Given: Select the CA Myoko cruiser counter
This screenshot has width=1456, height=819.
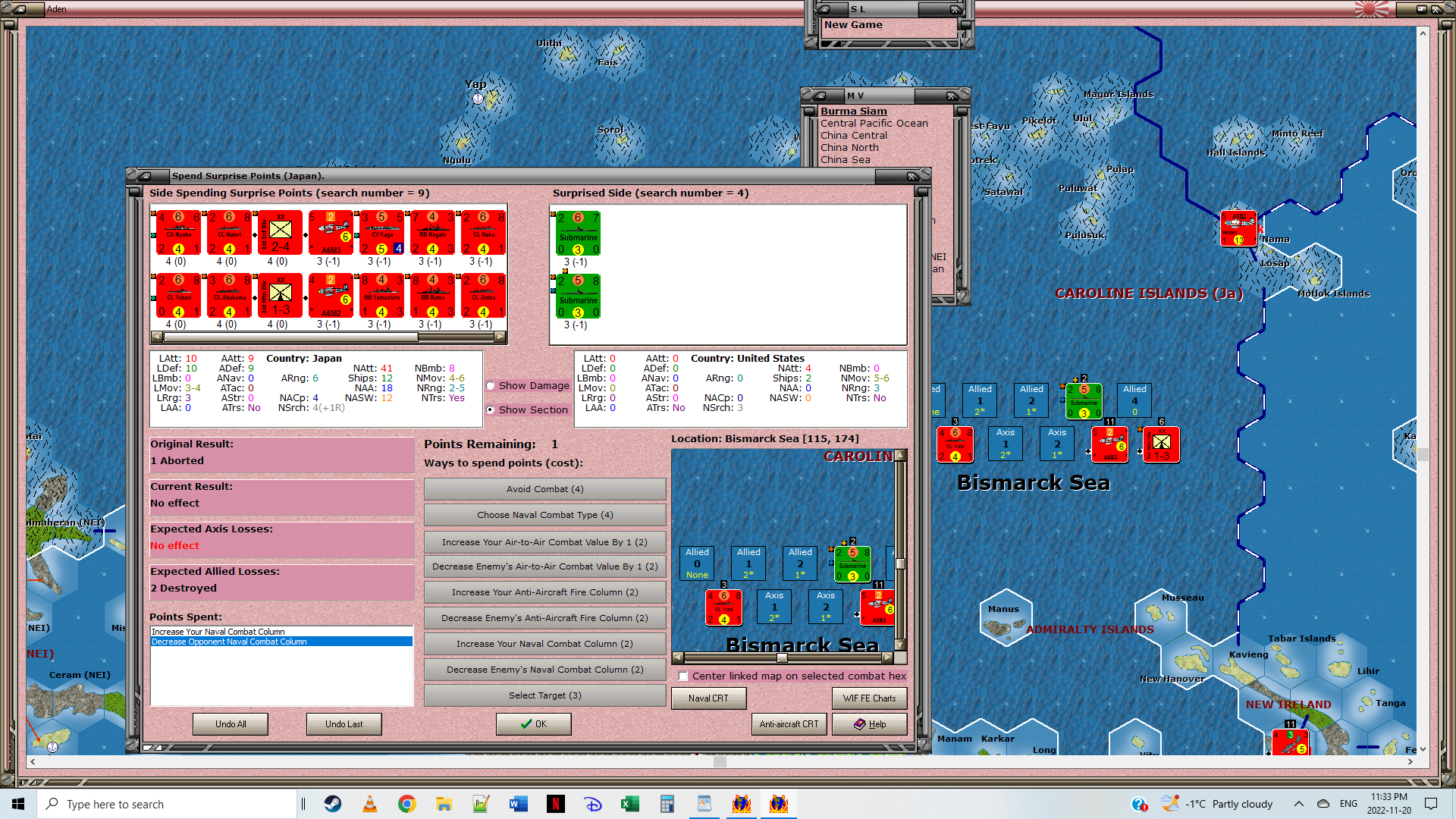Looking at the screenshot, I should click(x=178, y=232).
